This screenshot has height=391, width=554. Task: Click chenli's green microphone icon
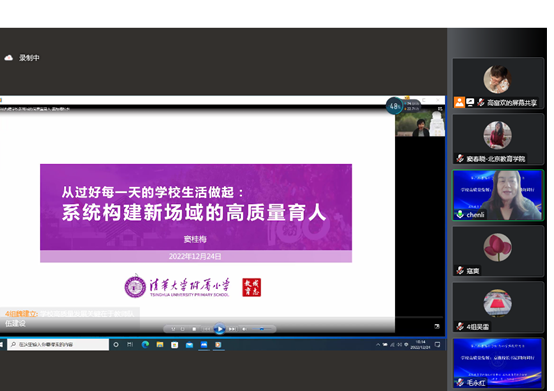coord(460,214)
